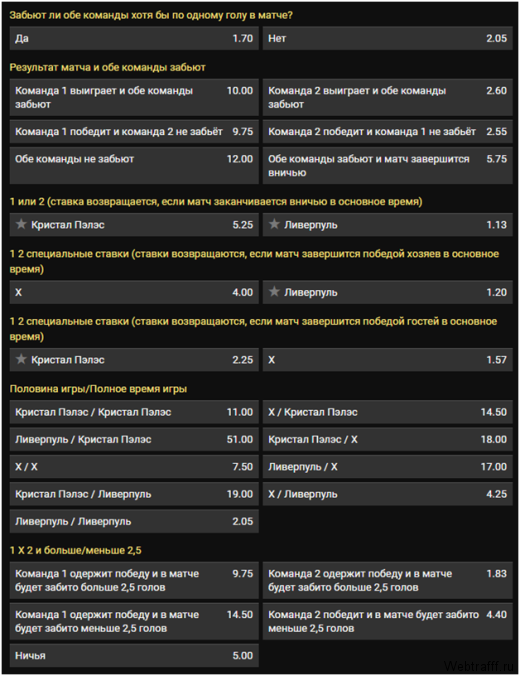Pick Команда 2 победу больше 2,5 голов 1.83
The image size is (520, 676).
[x=388, y=580]
